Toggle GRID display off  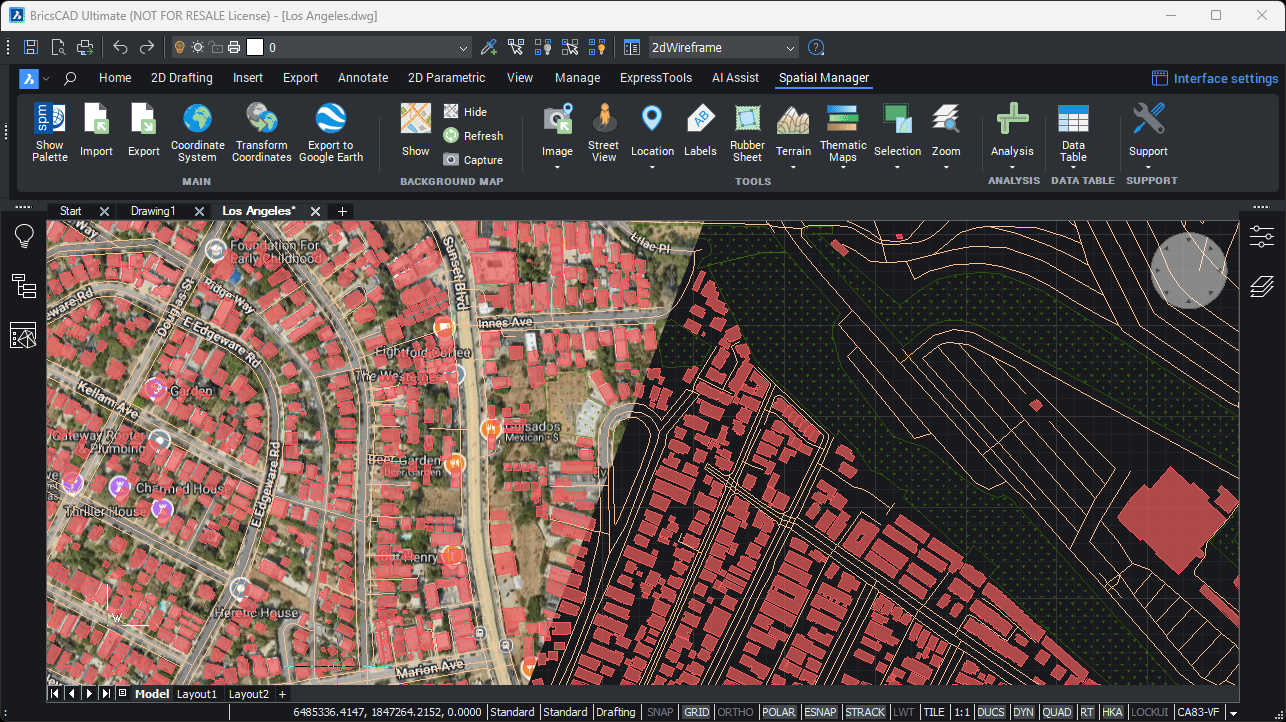coord(696,712)
